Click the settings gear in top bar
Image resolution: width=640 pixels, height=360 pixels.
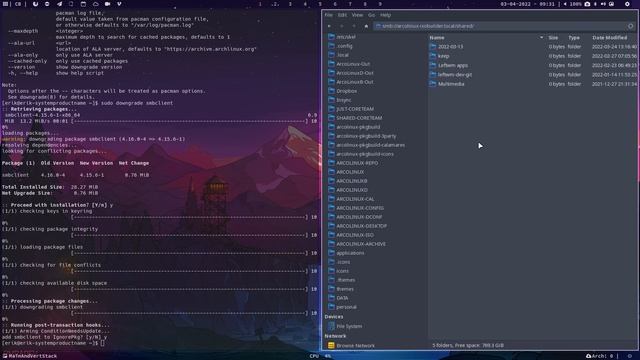pyautogui.click(x=627, y=4)
